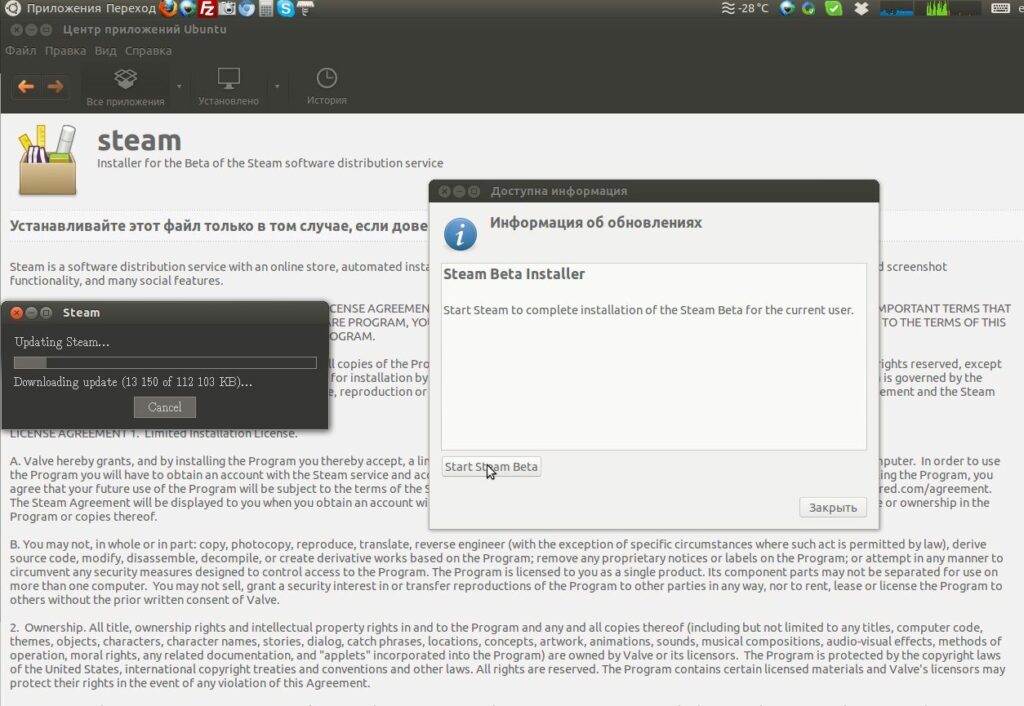Screen dimensions: 1024x706
Task: Click the '2. Ownership' license paragraph
Action: coord(507,655)
